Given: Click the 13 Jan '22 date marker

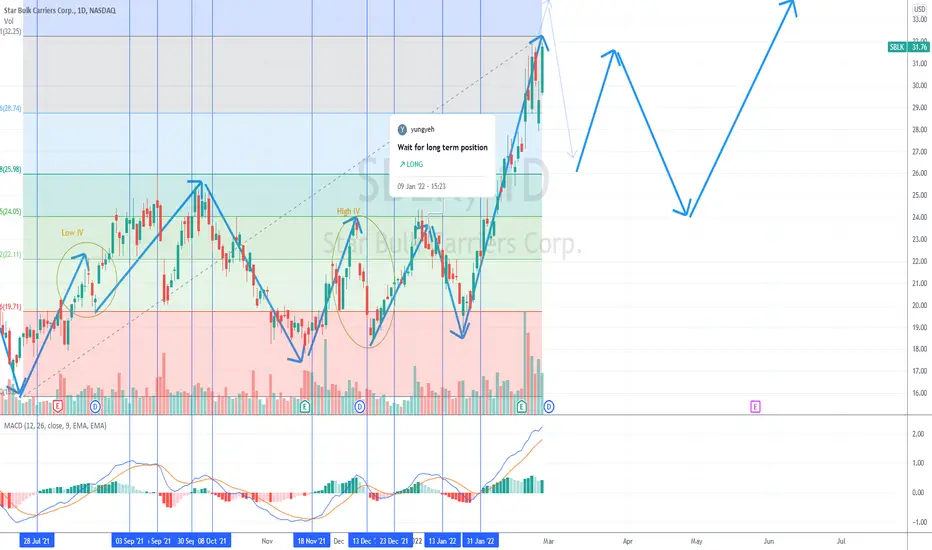Looking at the screenshot, I should pyautogui.click(x=442, y=540).
